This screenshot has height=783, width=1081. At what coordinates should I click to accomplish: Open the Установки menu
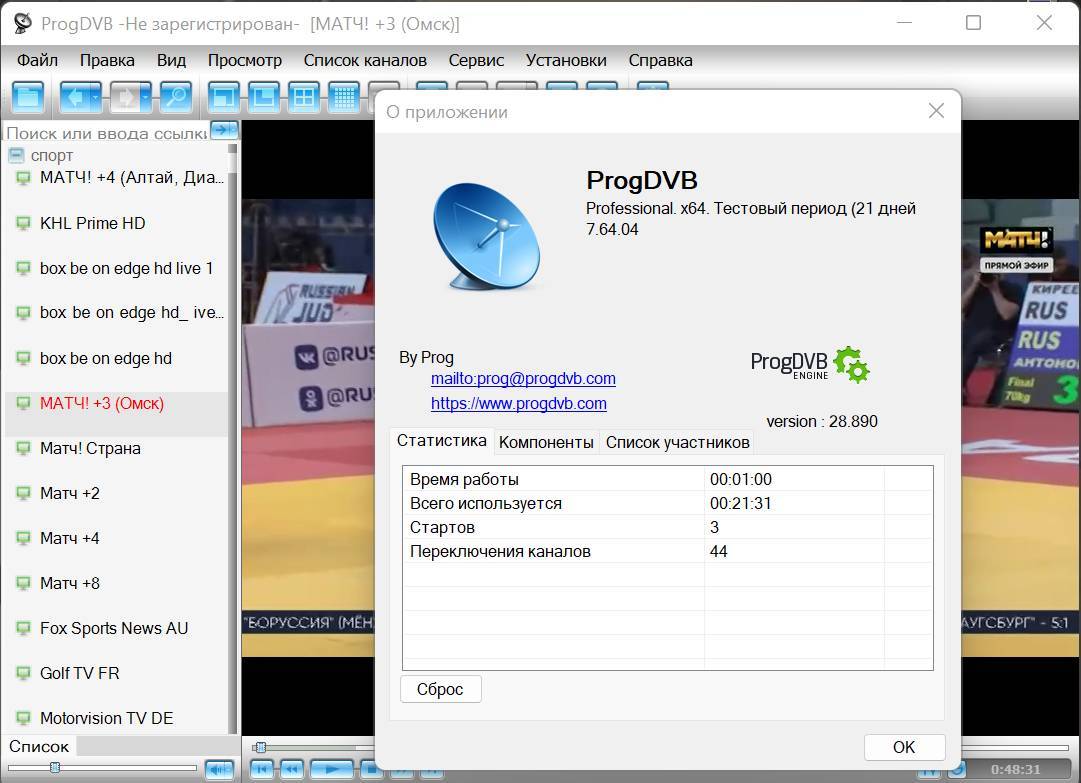(566, 61)
